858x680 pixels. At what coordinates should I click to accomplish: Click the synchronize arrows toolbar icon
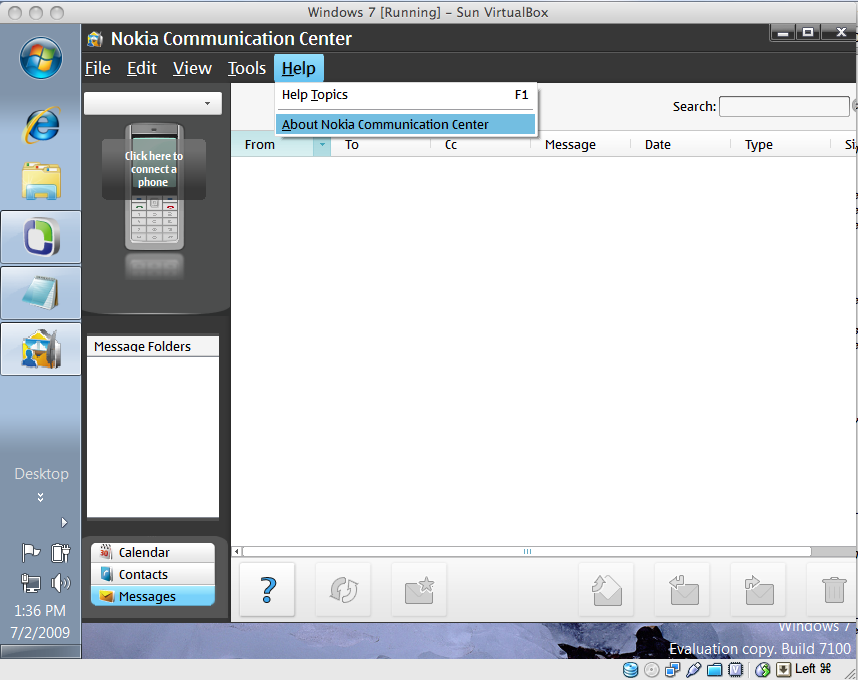coord(343,589)
